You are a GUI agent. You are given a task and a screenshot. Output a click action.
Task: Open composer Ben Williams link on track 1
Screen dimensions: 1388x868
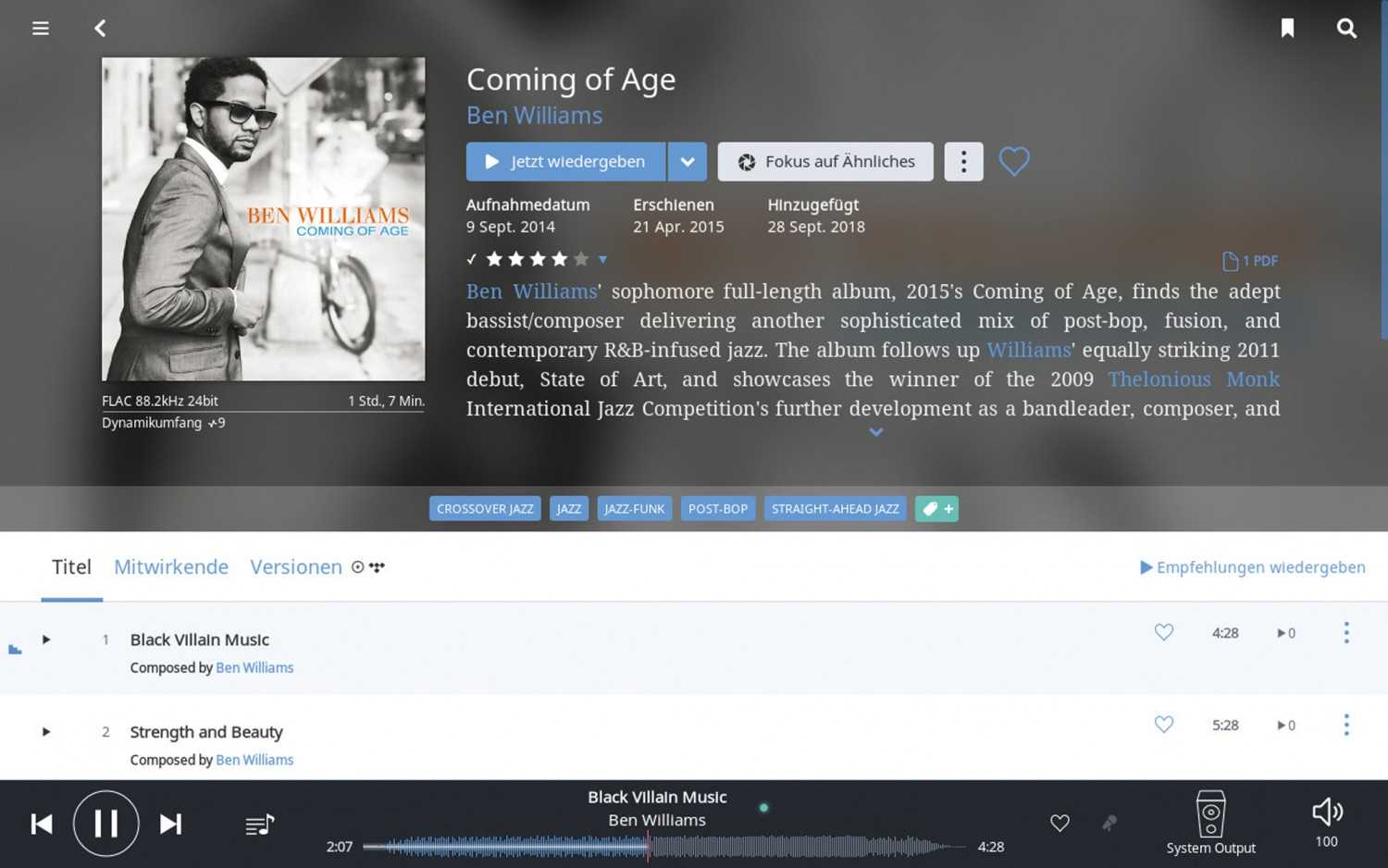coord(254,668)
